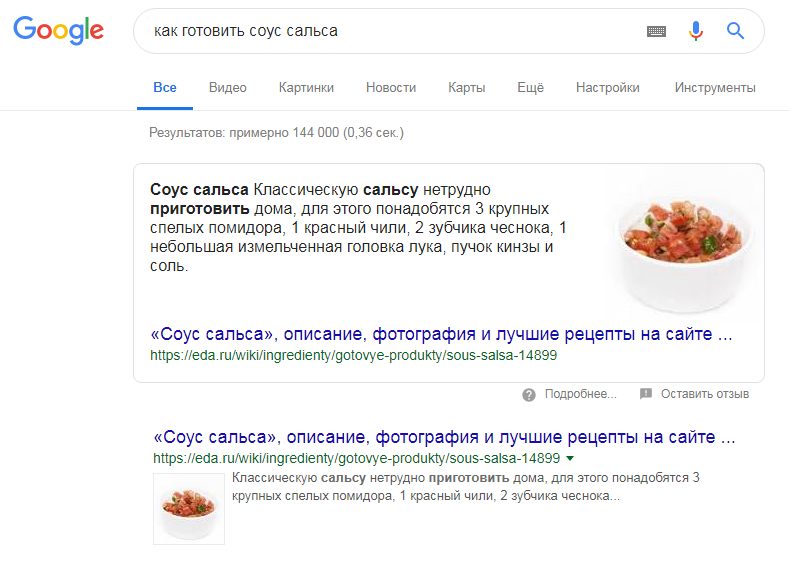Expand the green arrow next to eda.ru URL
The width and height of the screenshot is (789, 565).
[570, 458]
